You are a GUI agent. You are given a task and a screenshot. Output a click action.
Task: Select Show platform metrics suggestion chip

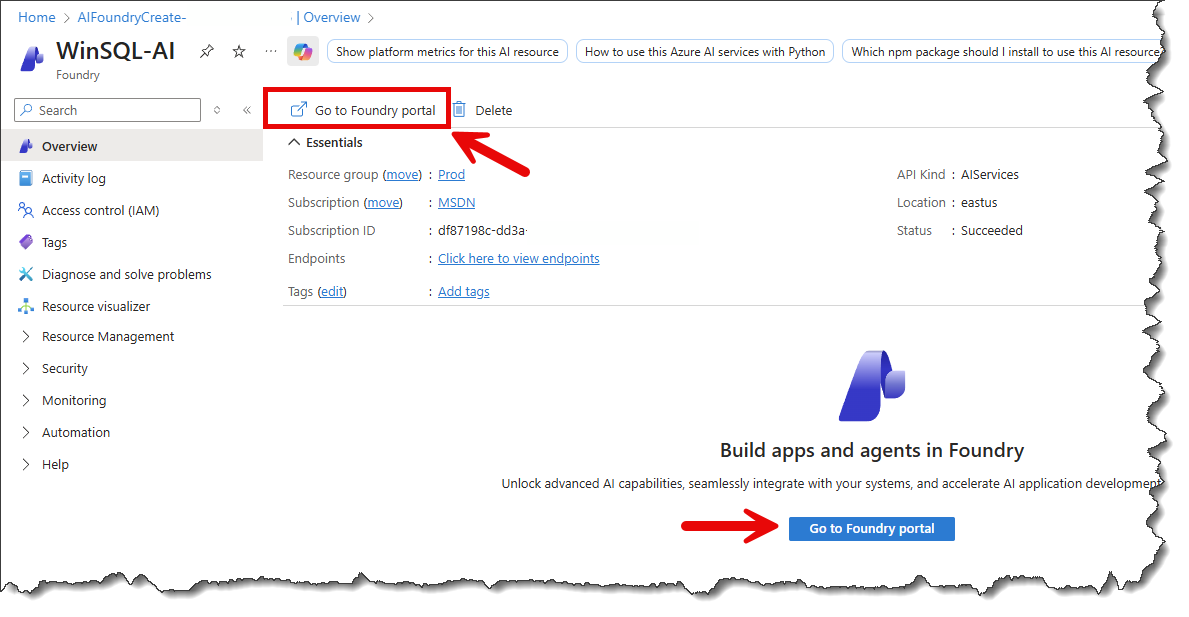pos(447,52)
